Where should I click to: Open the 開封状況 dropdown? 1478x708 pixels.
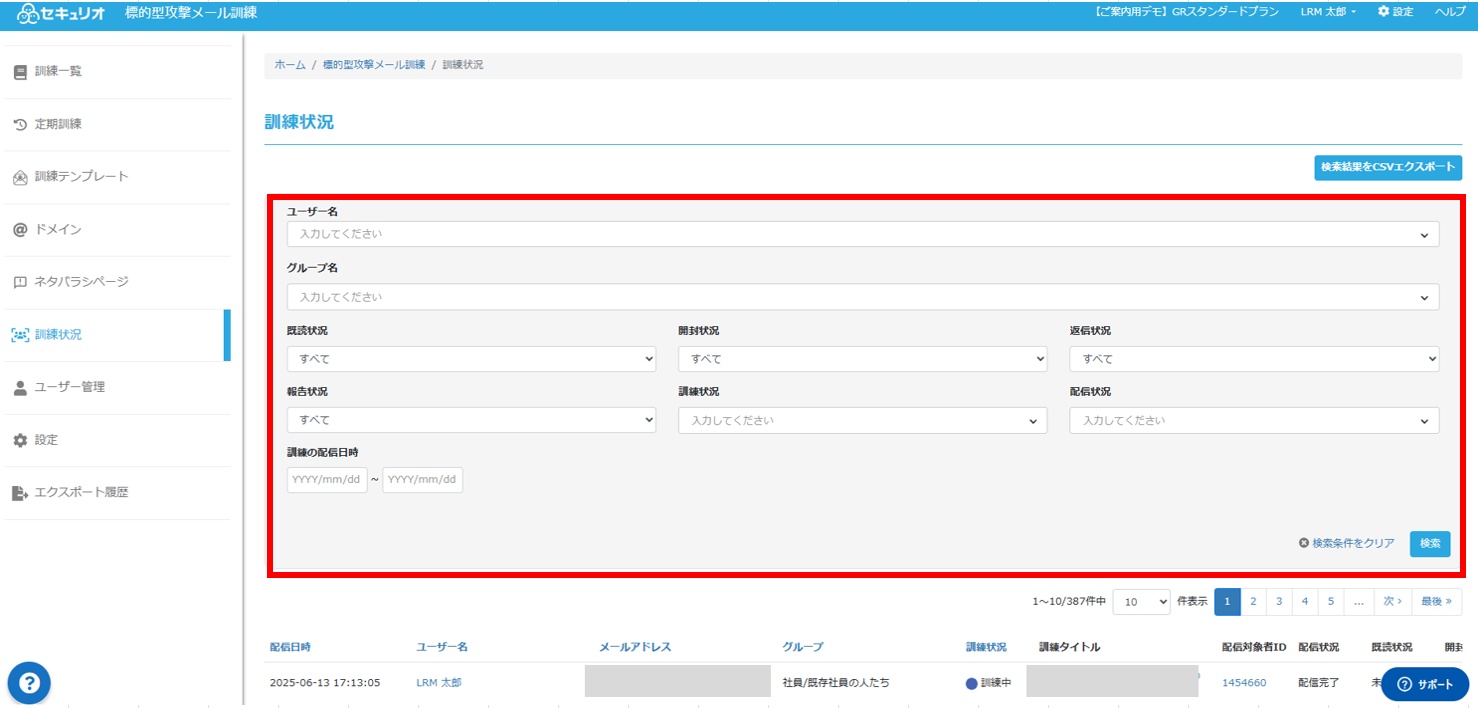862,359
